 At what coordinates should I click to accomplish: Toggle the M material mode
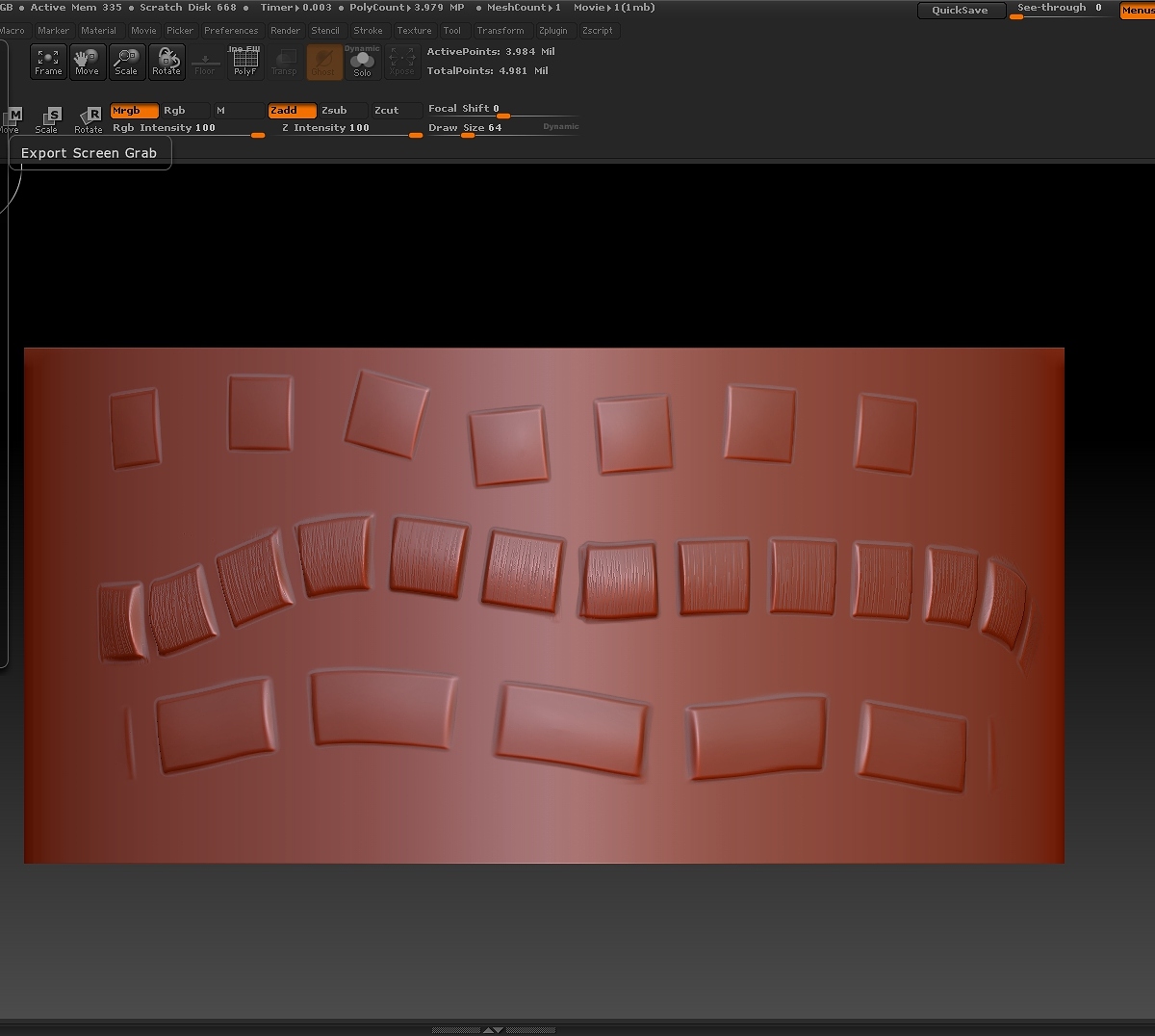(x=238, y=111)
